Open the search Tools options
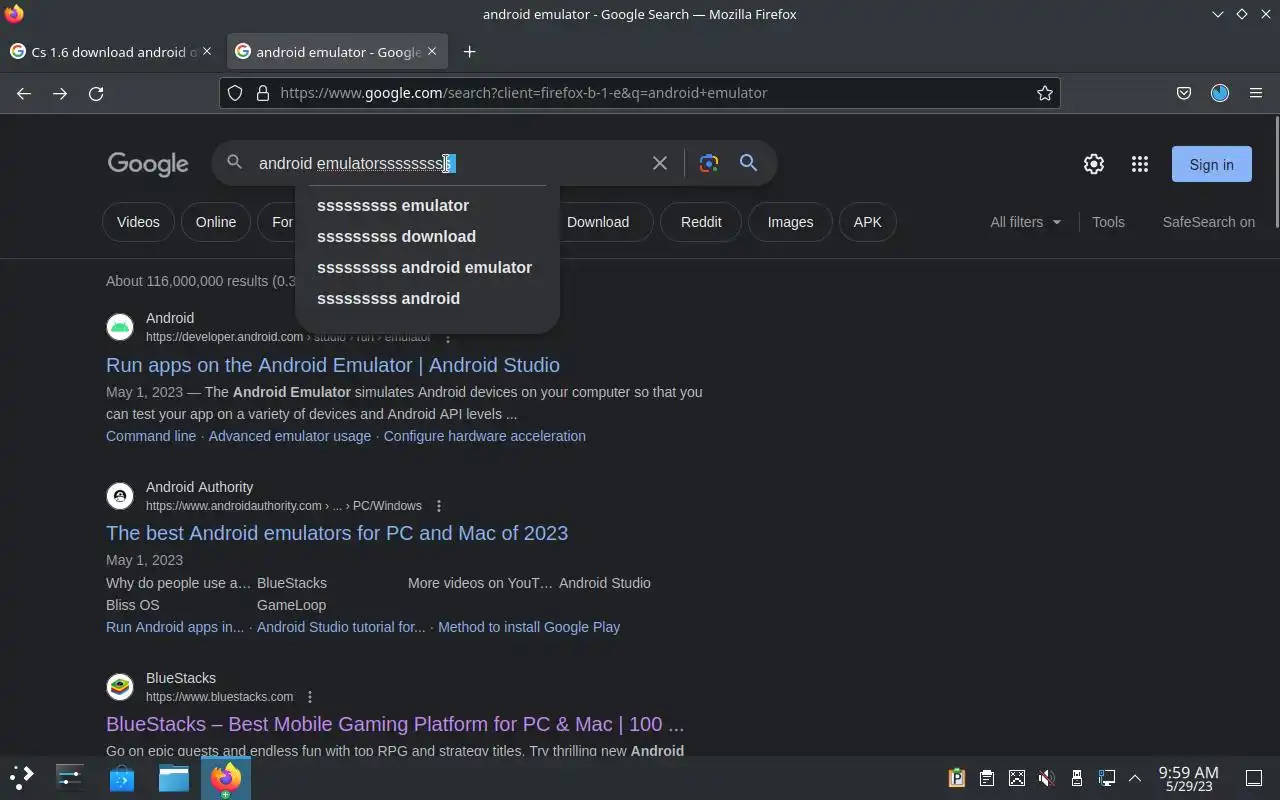 [x=1108, y=222]
